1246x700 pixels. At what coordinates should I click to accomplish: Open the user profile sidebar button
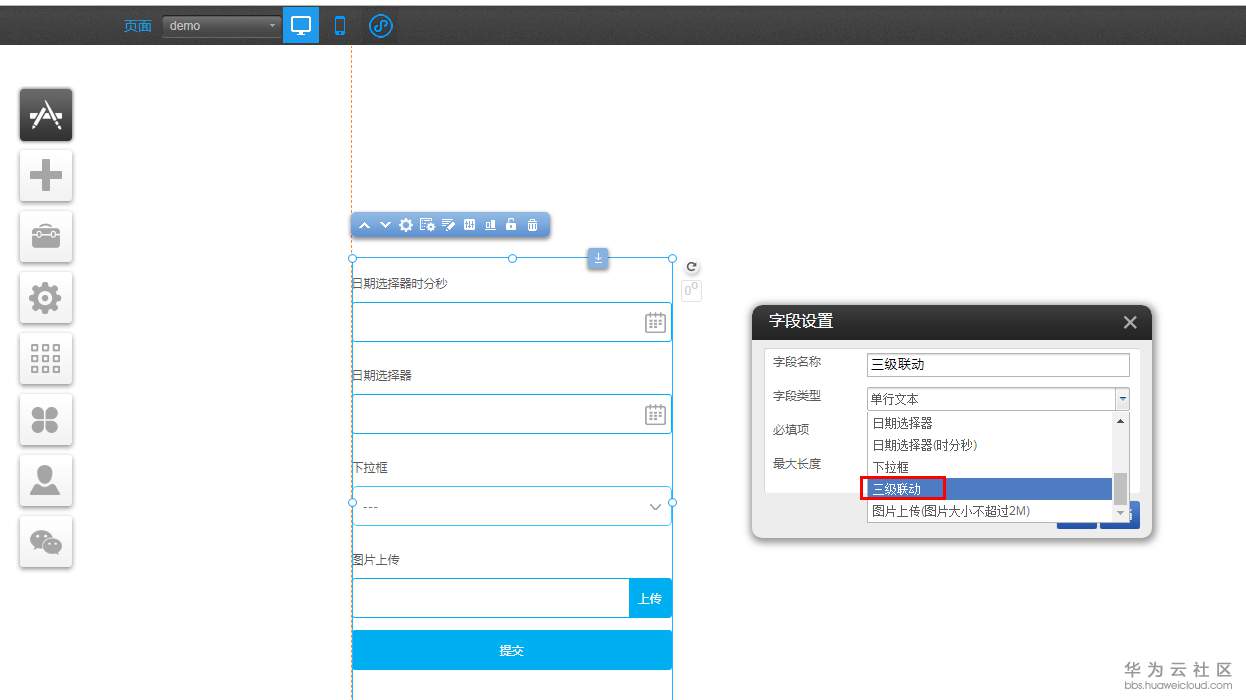click(x=46, y=481)
